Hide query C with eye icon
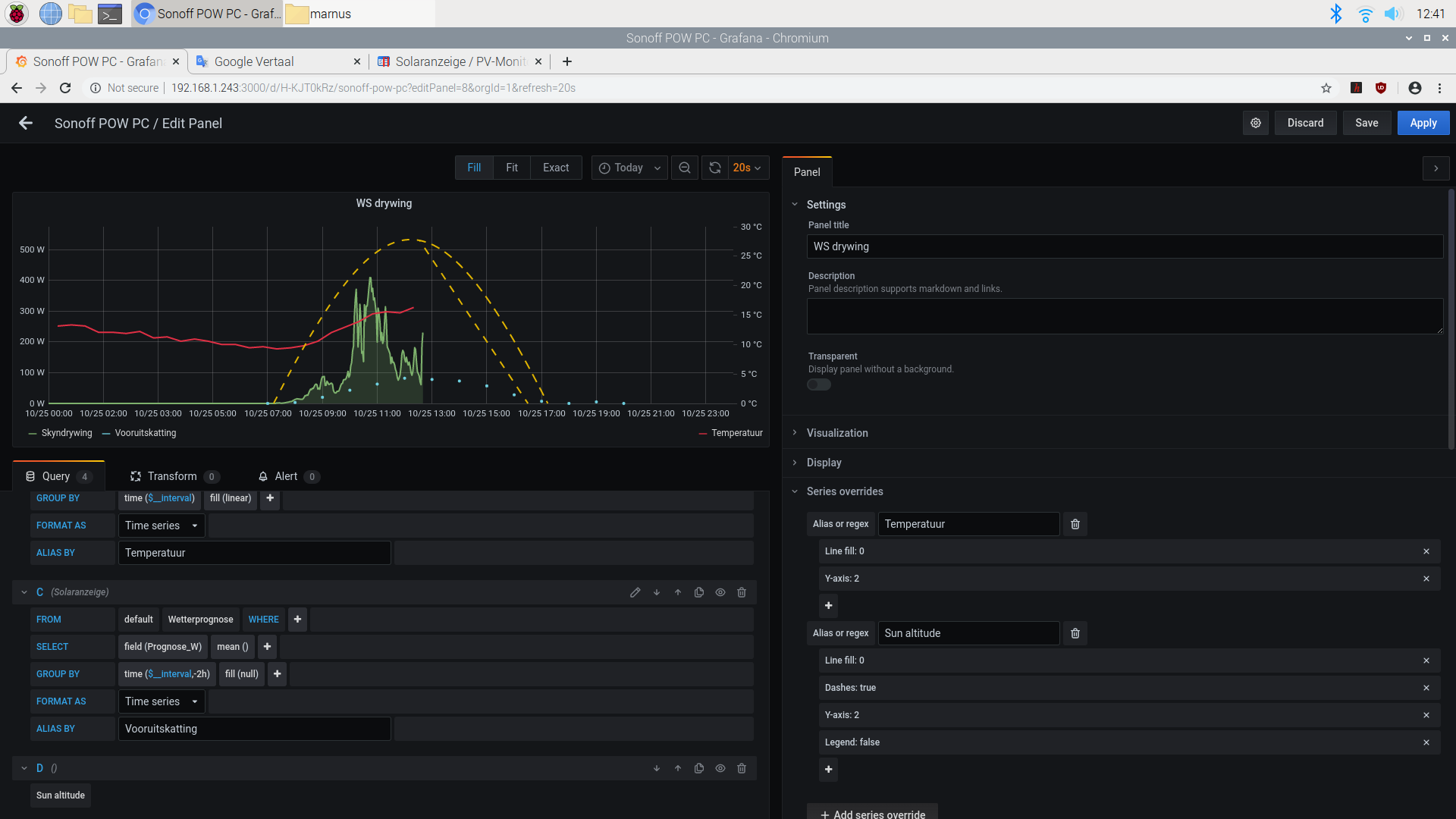Screen dimensions: 1456x819 (x=720, y=592)
